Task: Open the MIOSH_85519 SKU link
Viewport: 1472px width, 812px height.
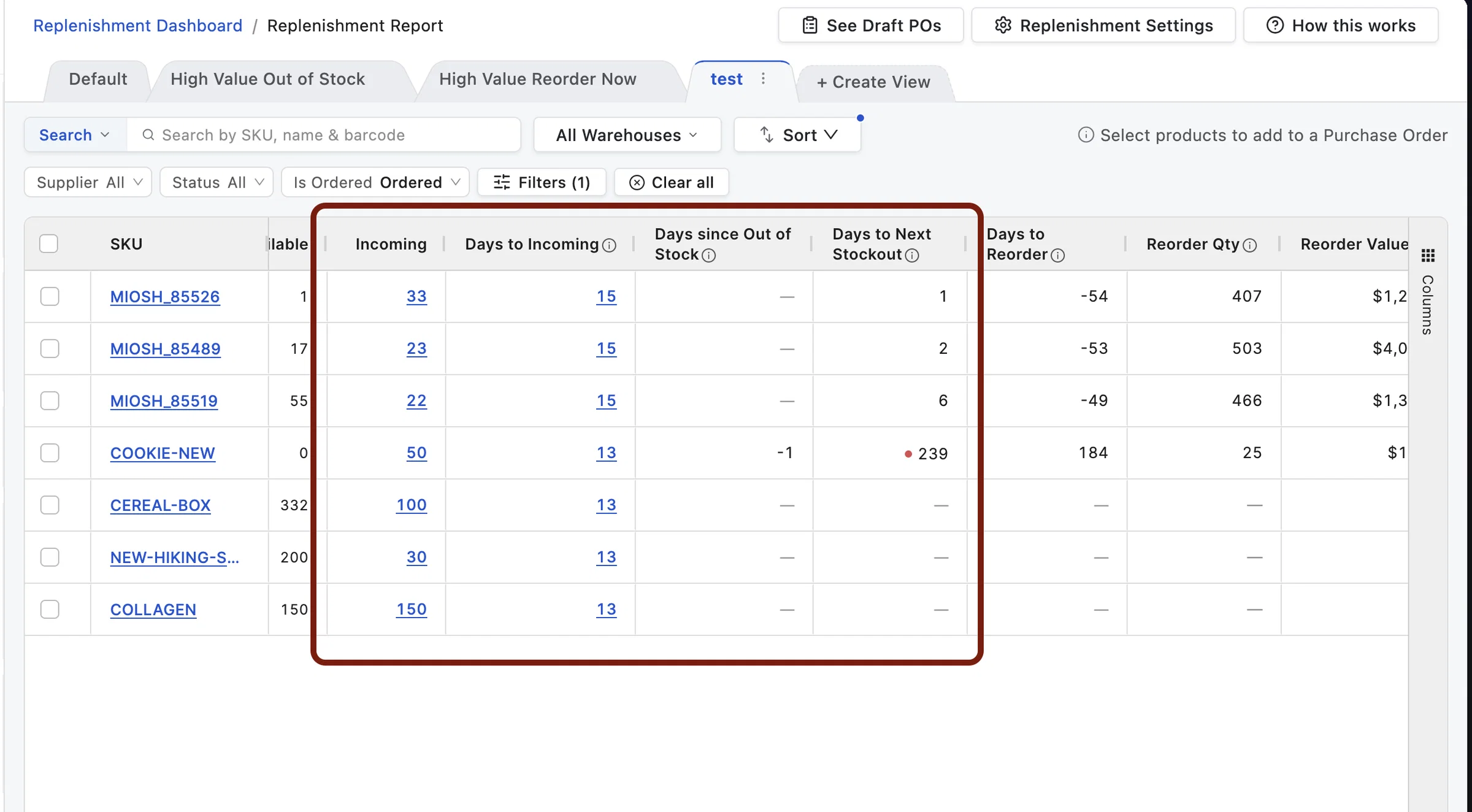Action: coord(164,401)
